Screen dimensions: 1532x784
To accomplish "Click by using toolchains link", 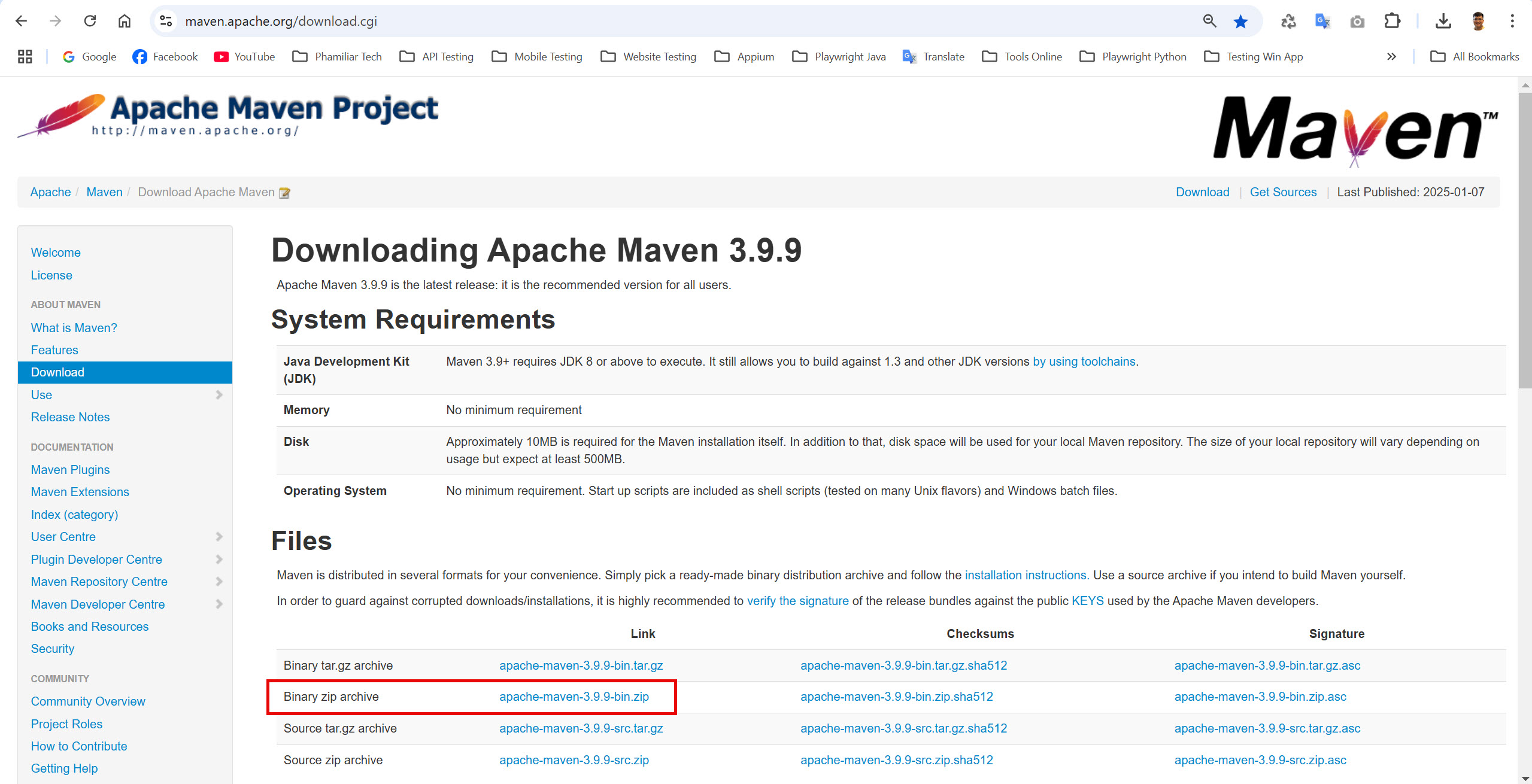I will [x=1084, y=361].
